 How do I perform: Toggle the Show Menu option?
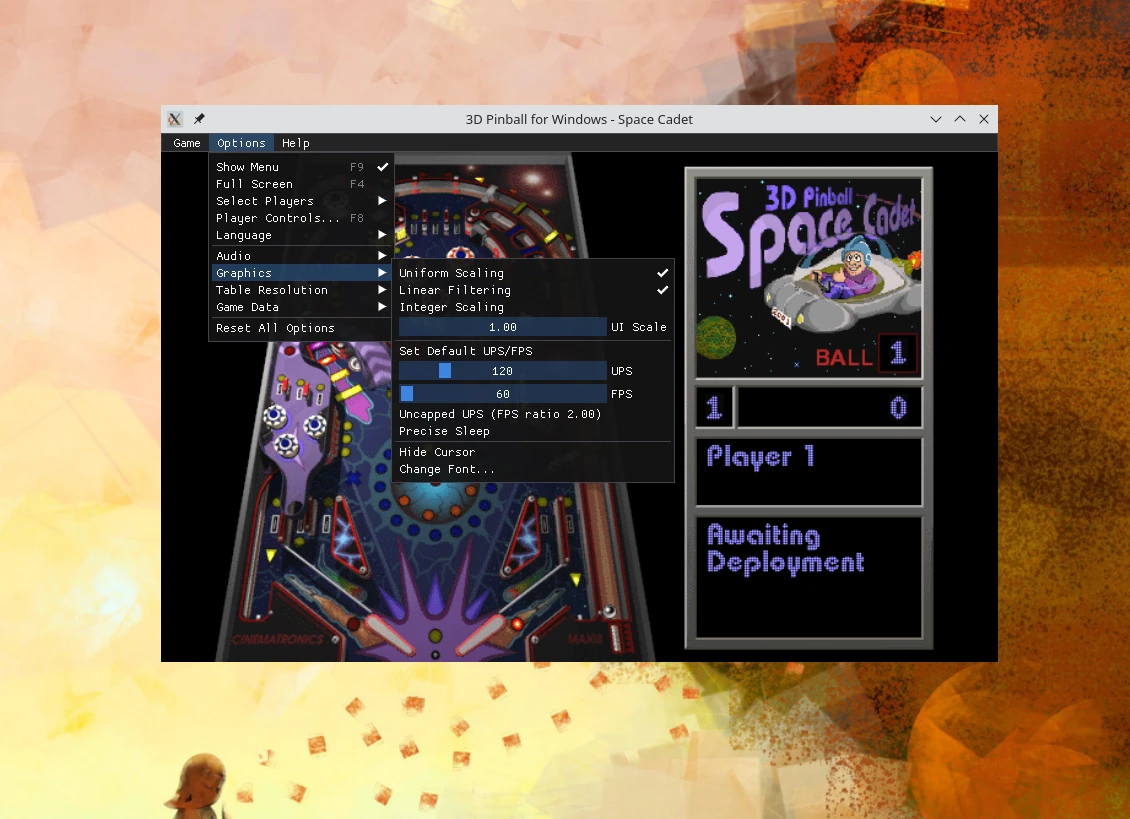[301, 167]
